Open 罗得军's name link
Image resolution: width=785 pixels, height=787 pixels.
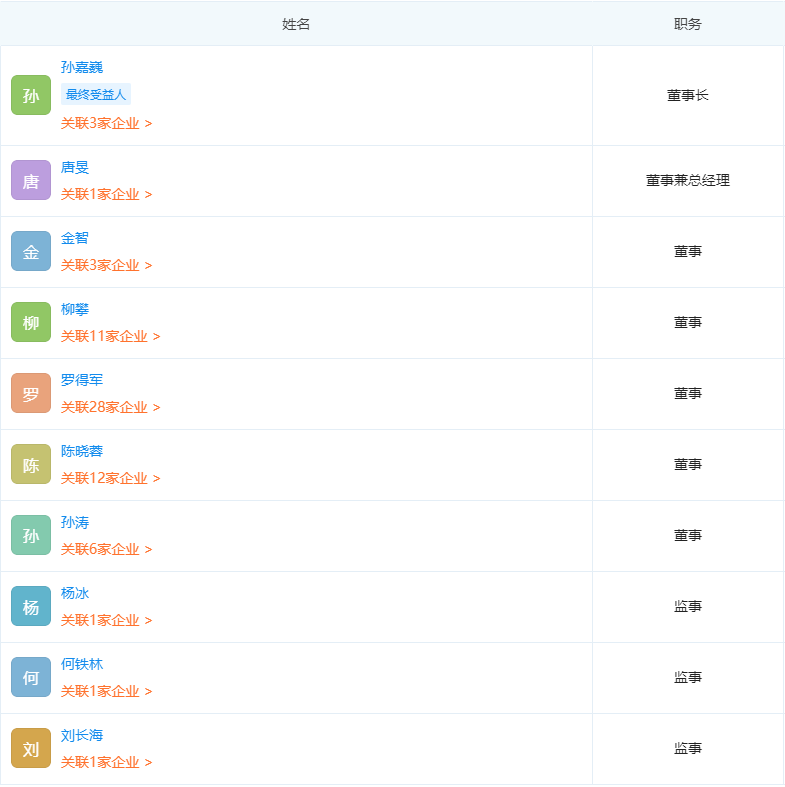click(x=82, y=380)
